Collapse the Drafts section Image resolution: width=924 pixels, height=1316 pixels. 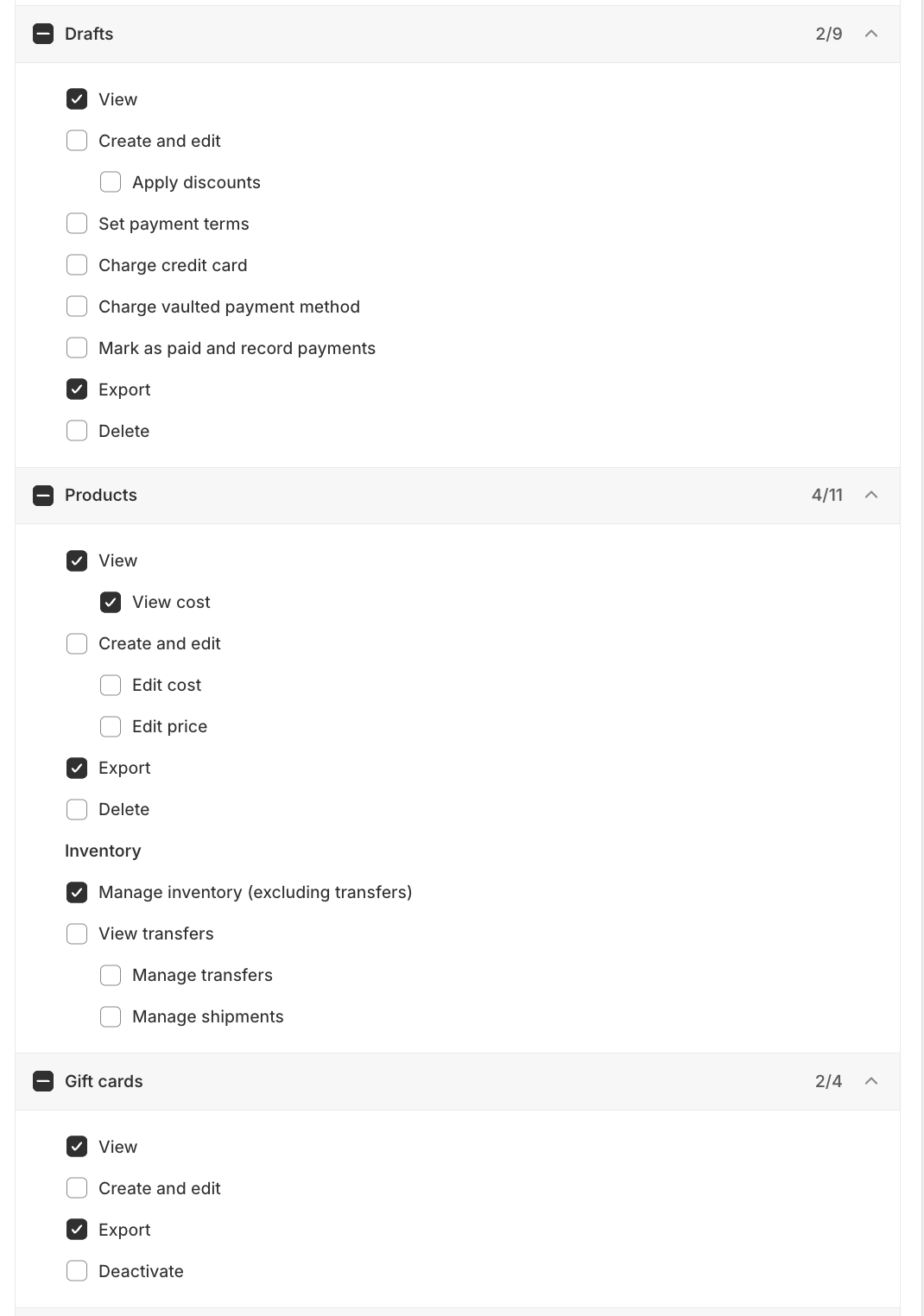click(870, 34)
